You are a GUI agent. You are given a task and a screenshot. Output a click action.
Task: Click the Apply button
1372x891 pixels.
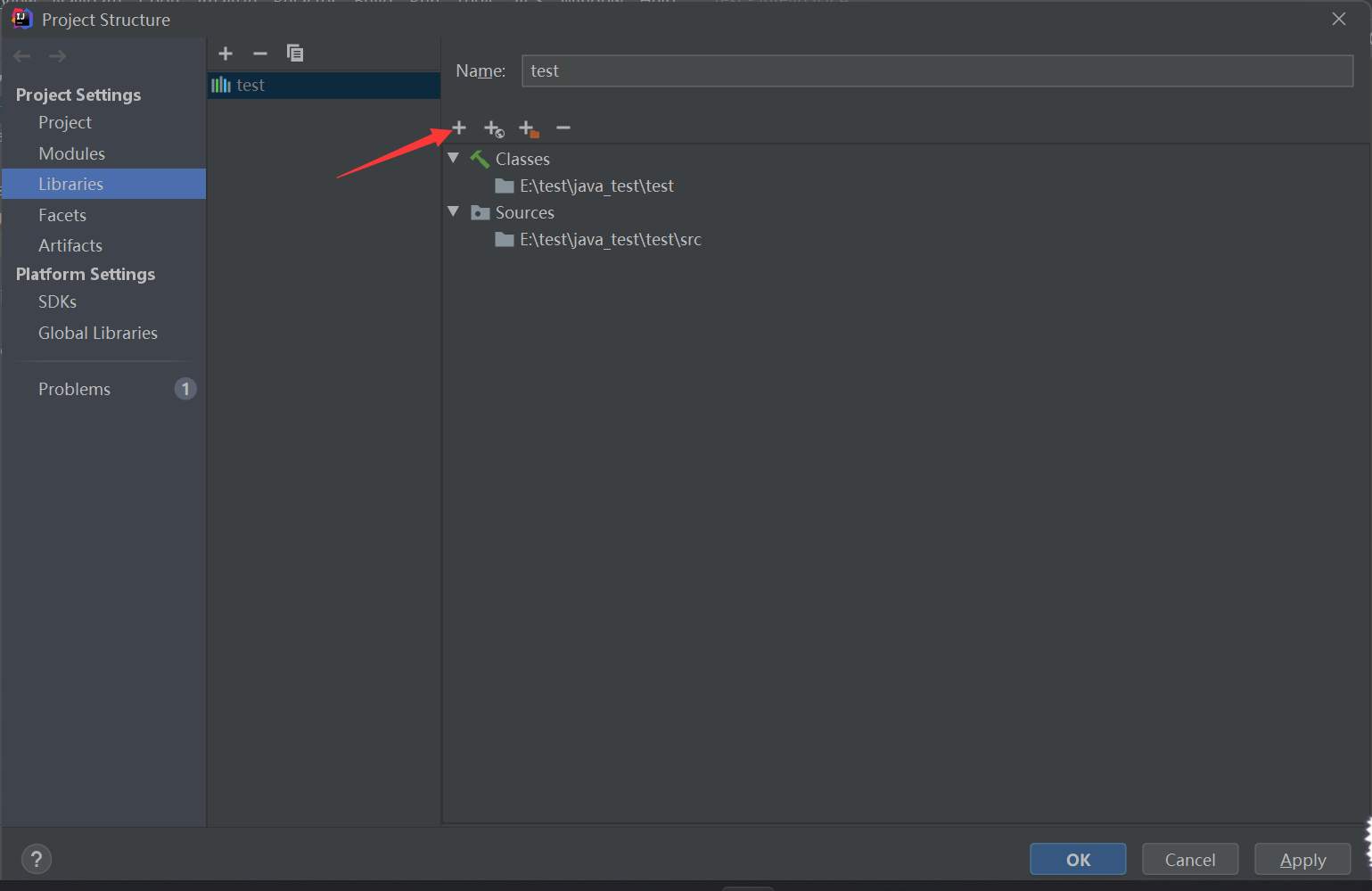(1302, 860)
